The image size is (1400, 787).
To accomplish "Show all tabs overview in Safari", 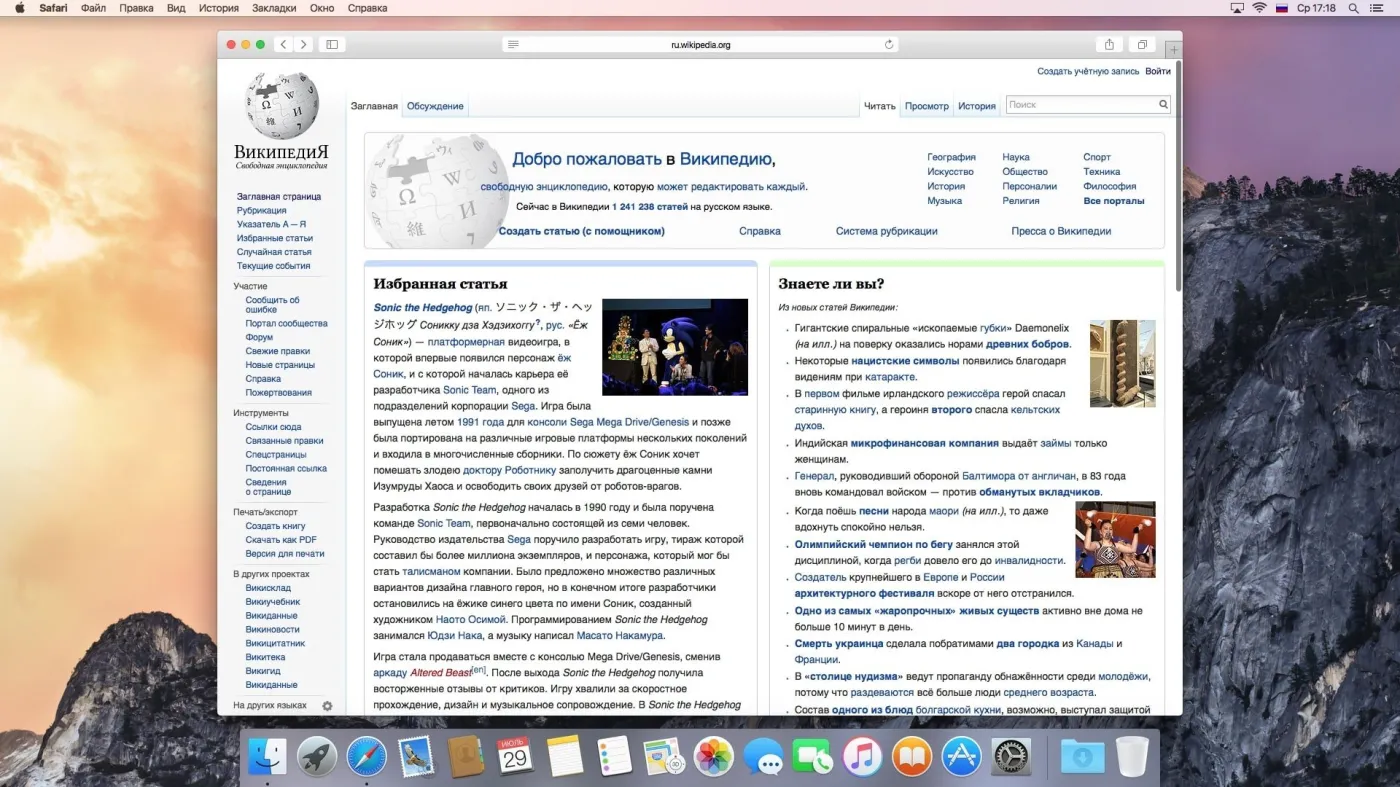I will pos(1141,45).
